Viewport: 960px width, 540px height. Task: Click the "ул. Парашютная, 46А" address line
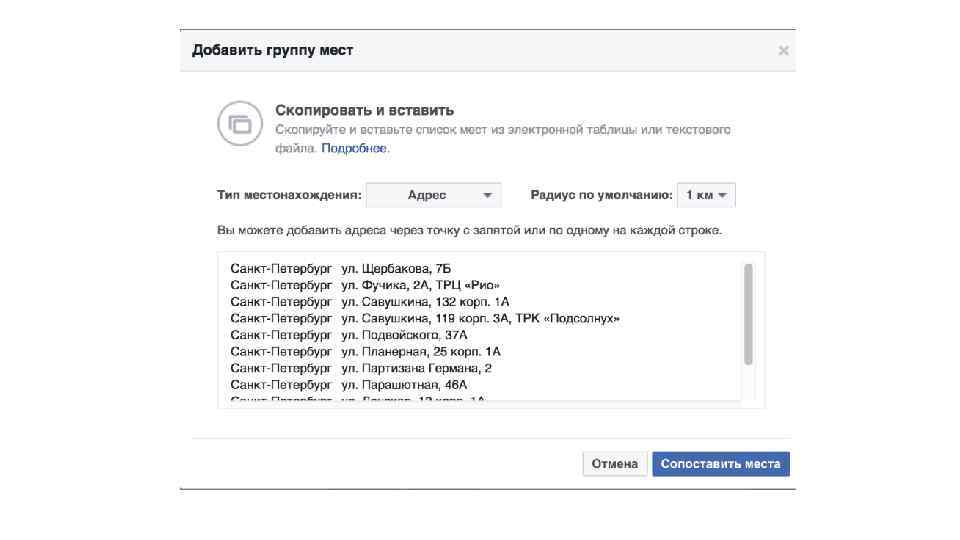404,384
